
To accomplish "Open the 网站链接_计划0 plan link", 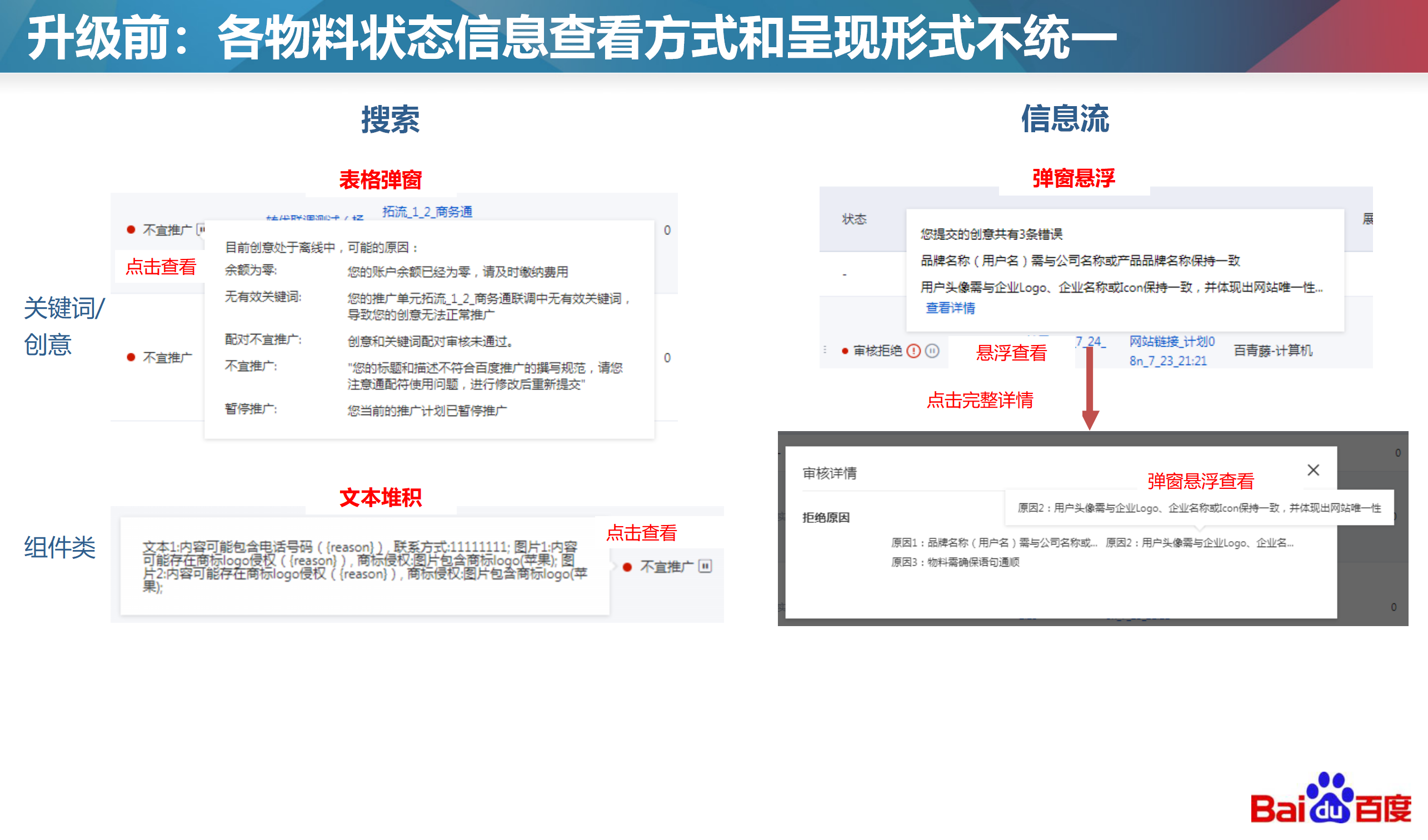I will [1172, 341].
